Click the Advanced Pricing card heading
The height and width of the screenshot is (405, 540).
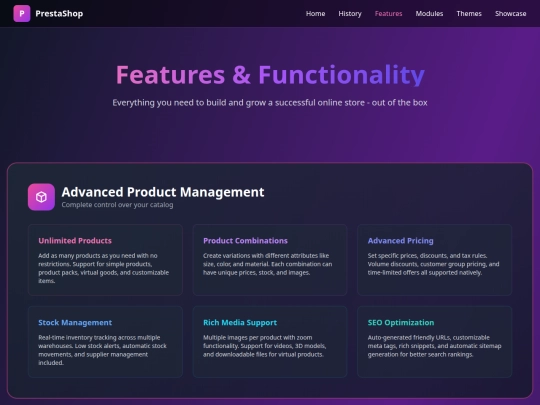point(401,241)
